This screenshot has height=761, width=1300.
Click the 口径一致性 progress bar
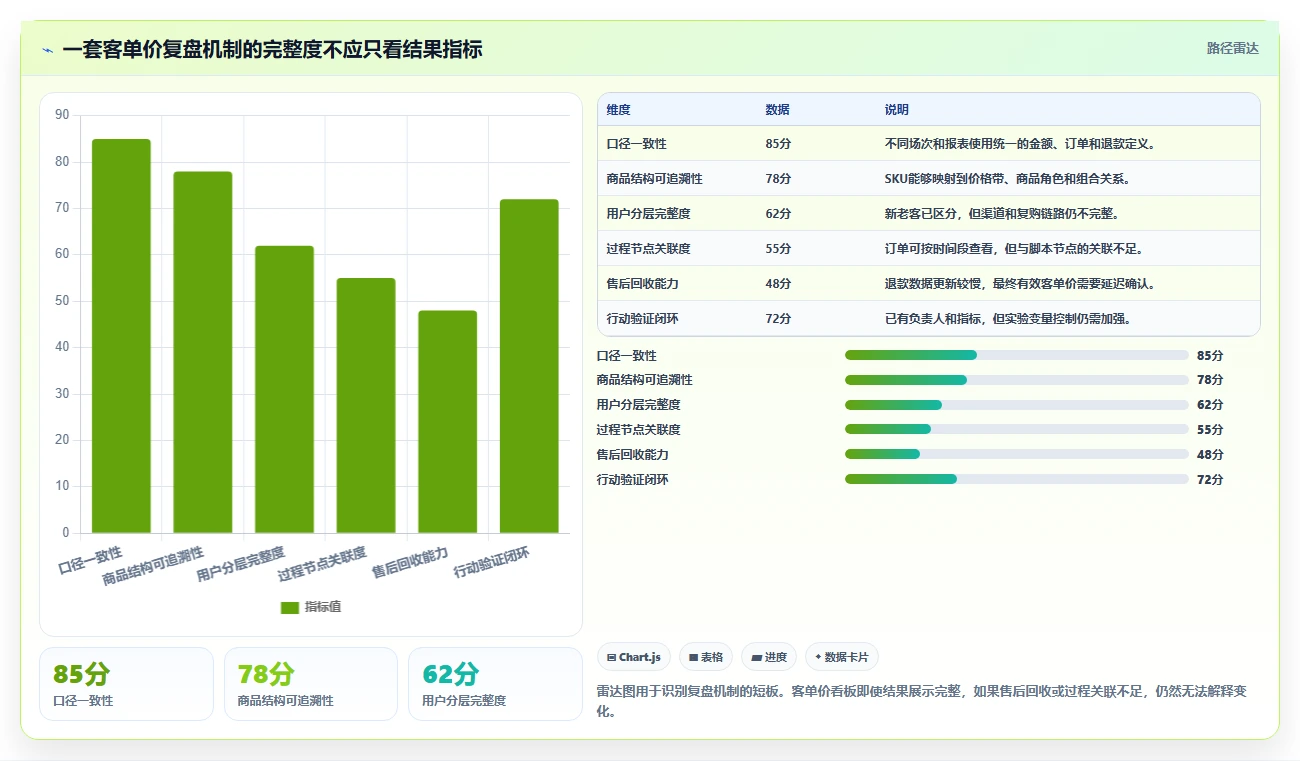[x=1017, y=355]
